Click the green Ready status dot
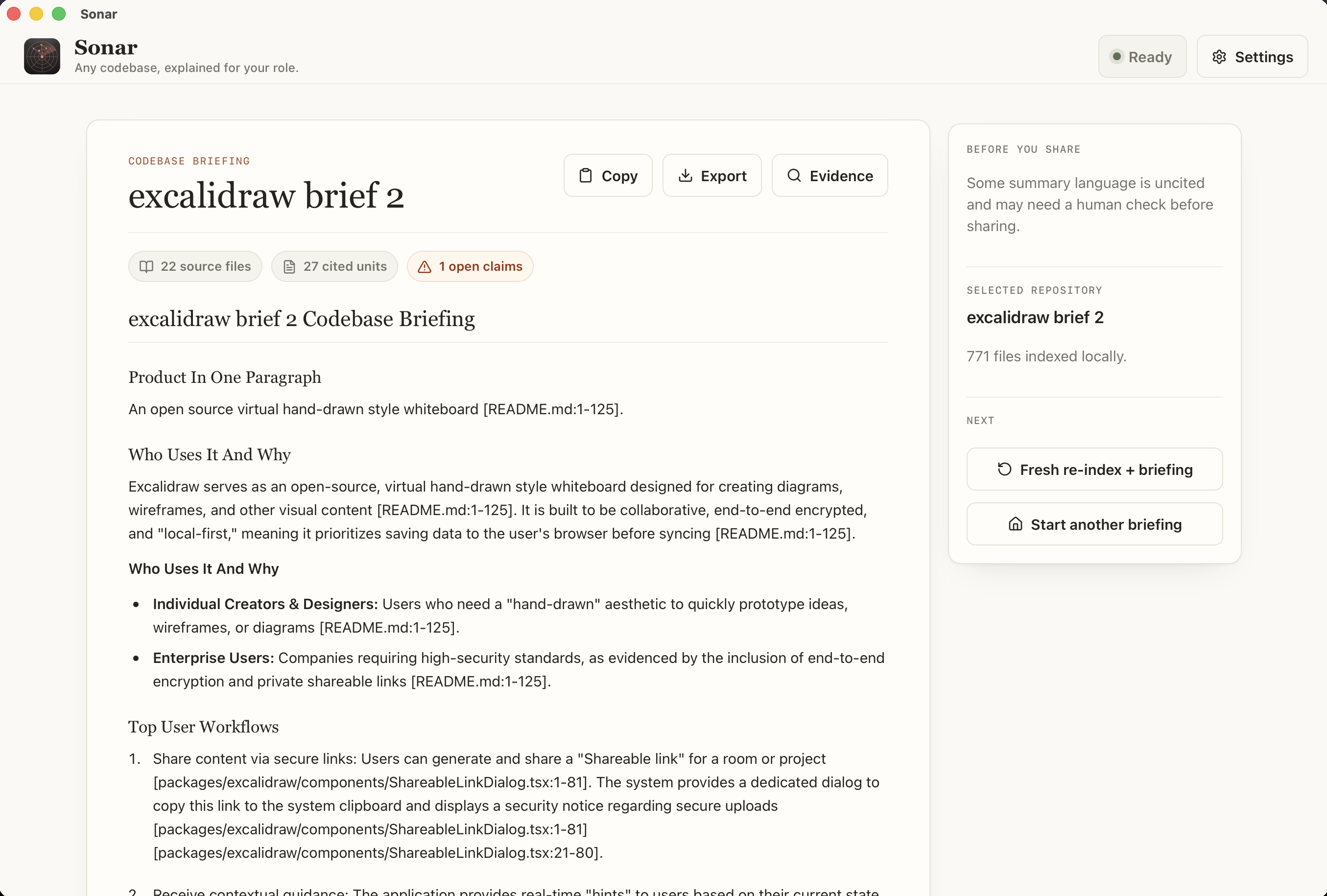Viewport: 1327px width, 896px height. (1117, 56)
